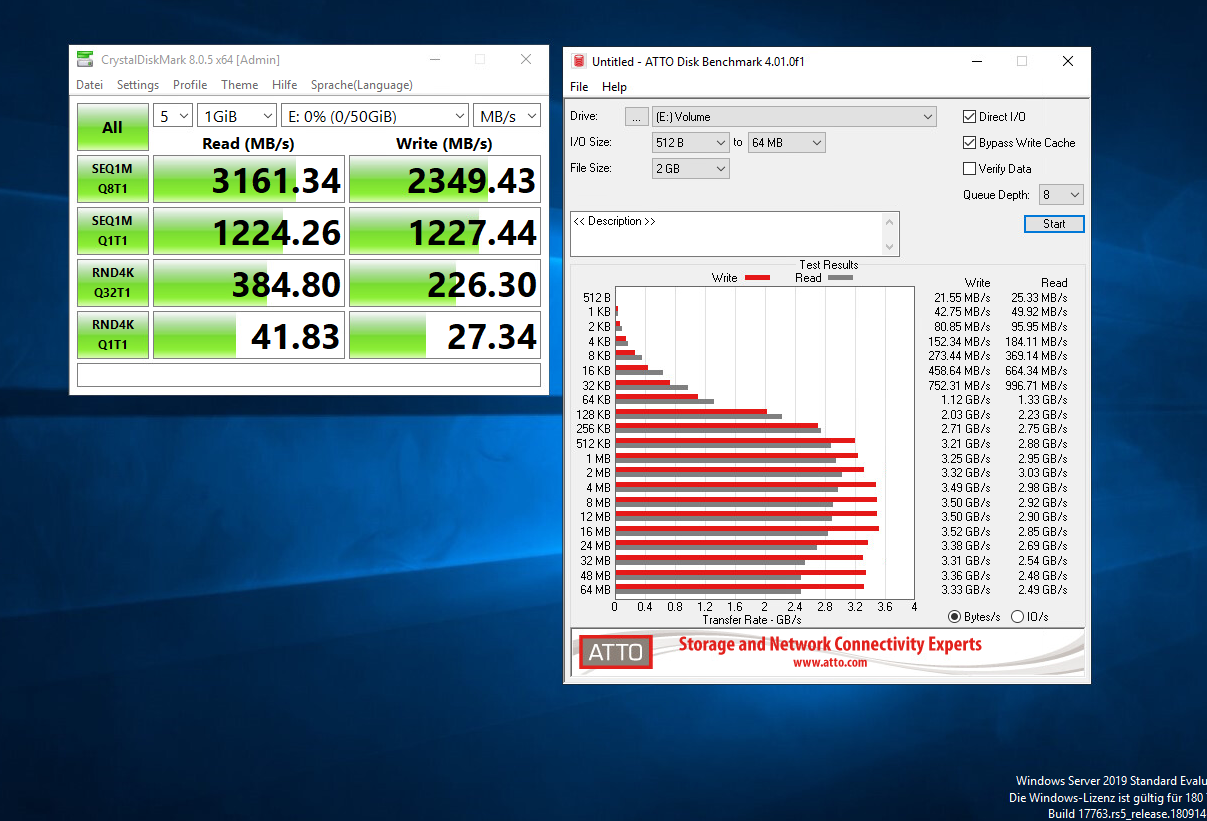Open the test size dropdown showing 1GiB
Image resolution: width=1207 pixels, height=821 pixels.
[x=236, y=116]
